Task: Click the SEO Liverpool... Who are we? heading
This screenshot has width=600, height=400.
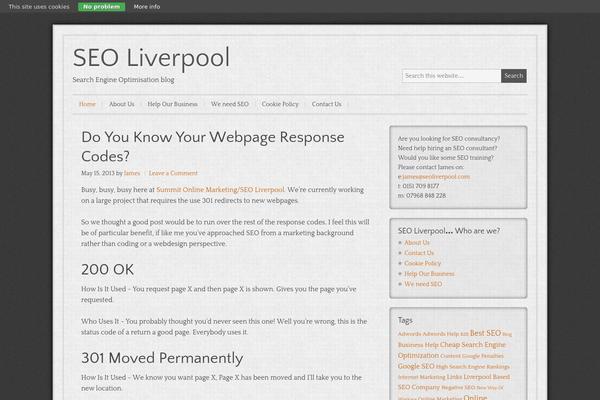Action: [x=449, y=231]
